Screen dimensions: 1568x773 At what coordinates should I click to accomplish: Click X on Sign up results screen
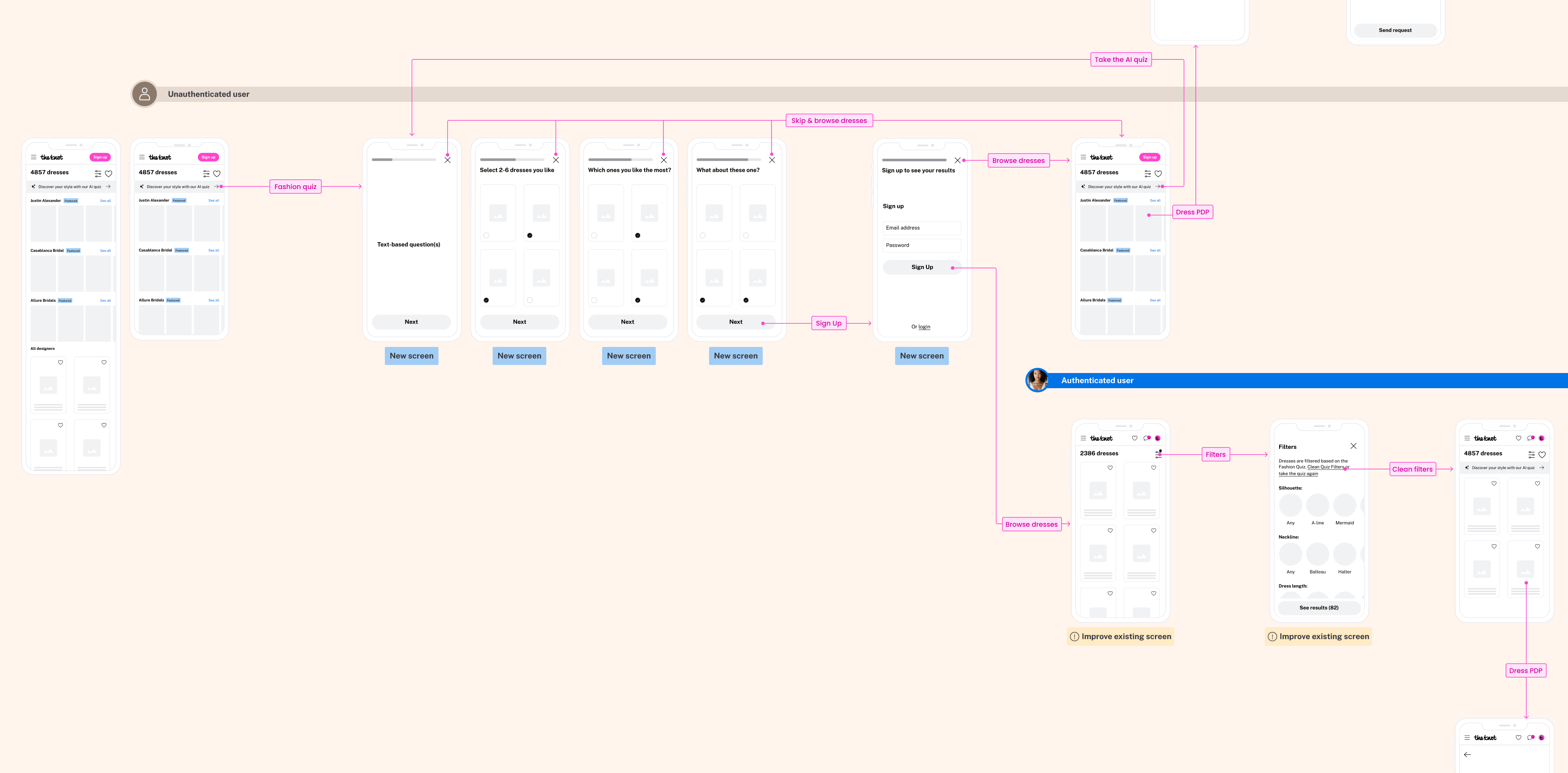957,161
